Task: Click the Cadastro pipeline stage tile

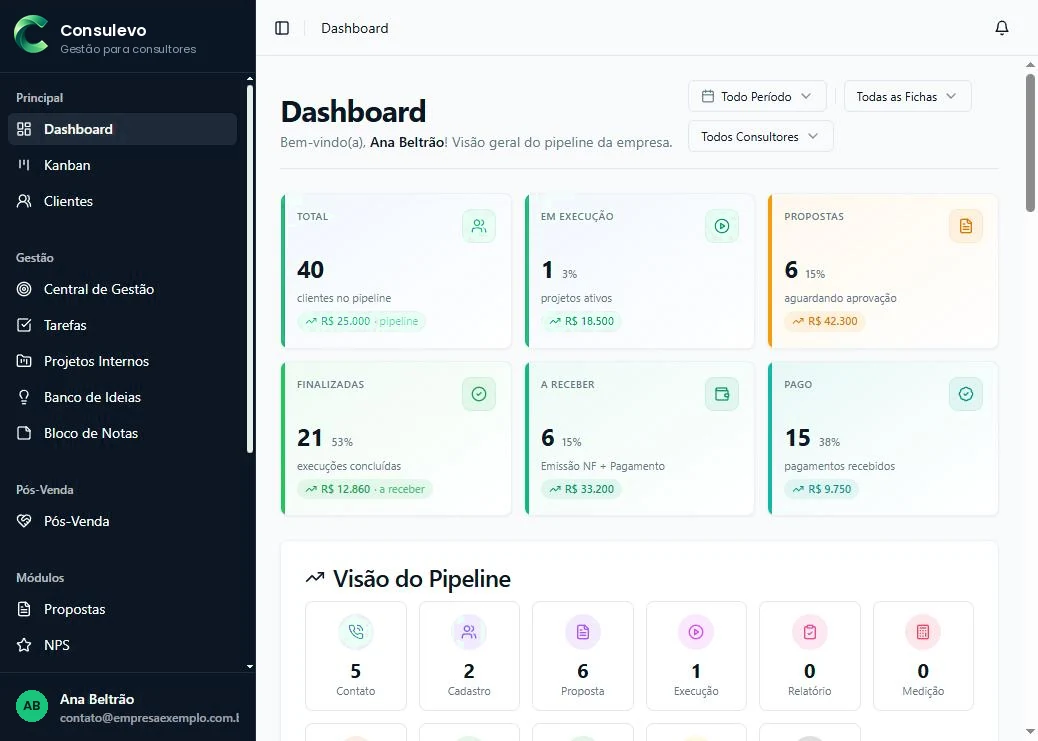Action: tap(469, 656)
